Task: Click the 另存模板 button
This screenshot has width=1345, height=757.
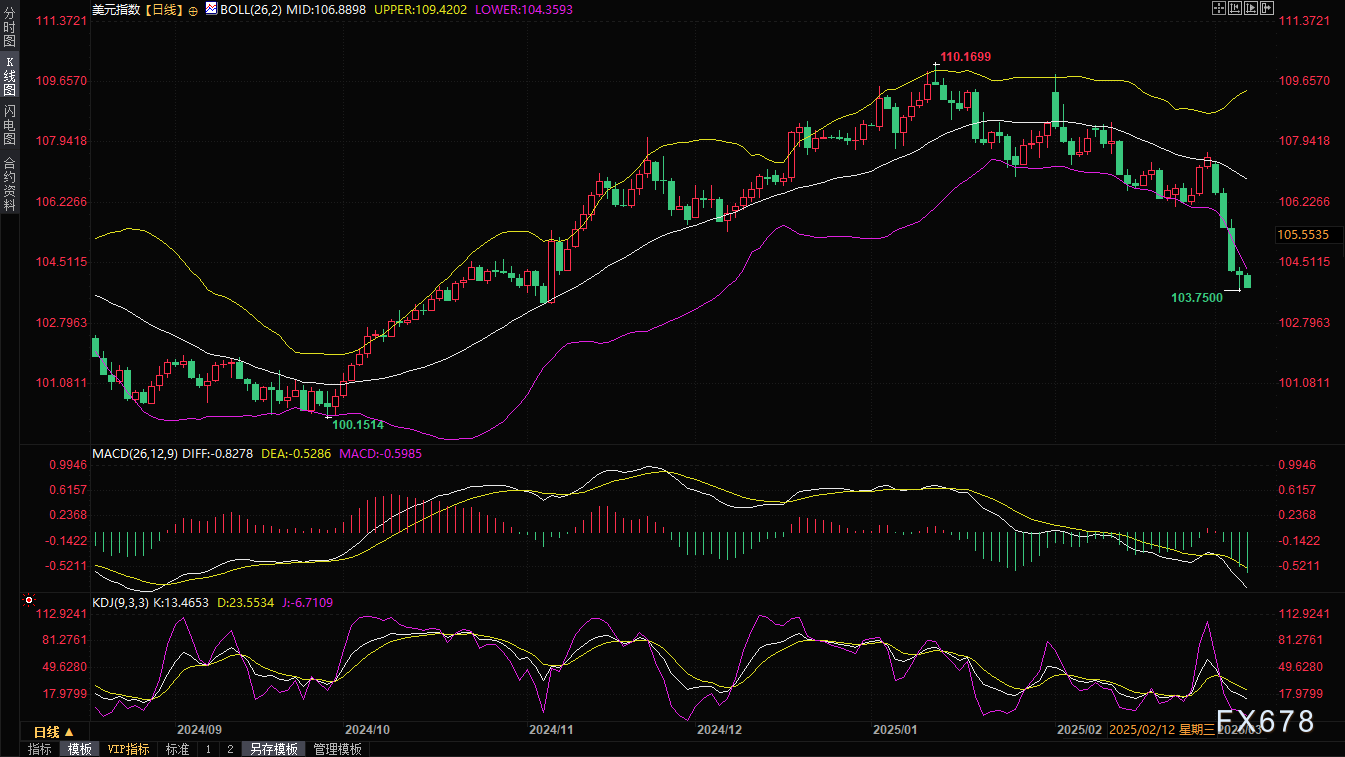Action: pos(274,749)
